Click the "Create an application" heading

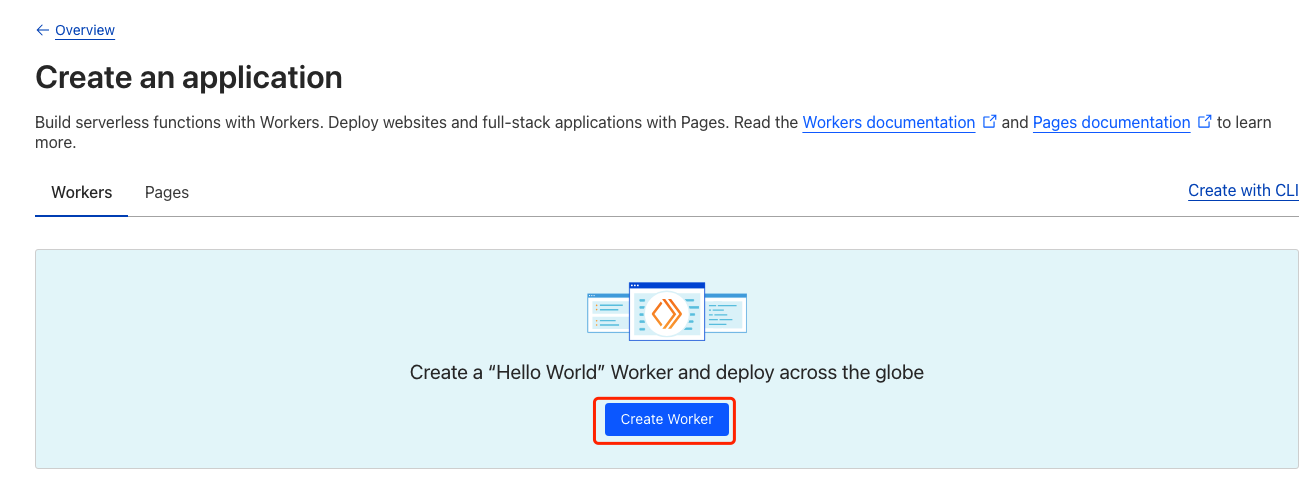[x=189, y=77]
